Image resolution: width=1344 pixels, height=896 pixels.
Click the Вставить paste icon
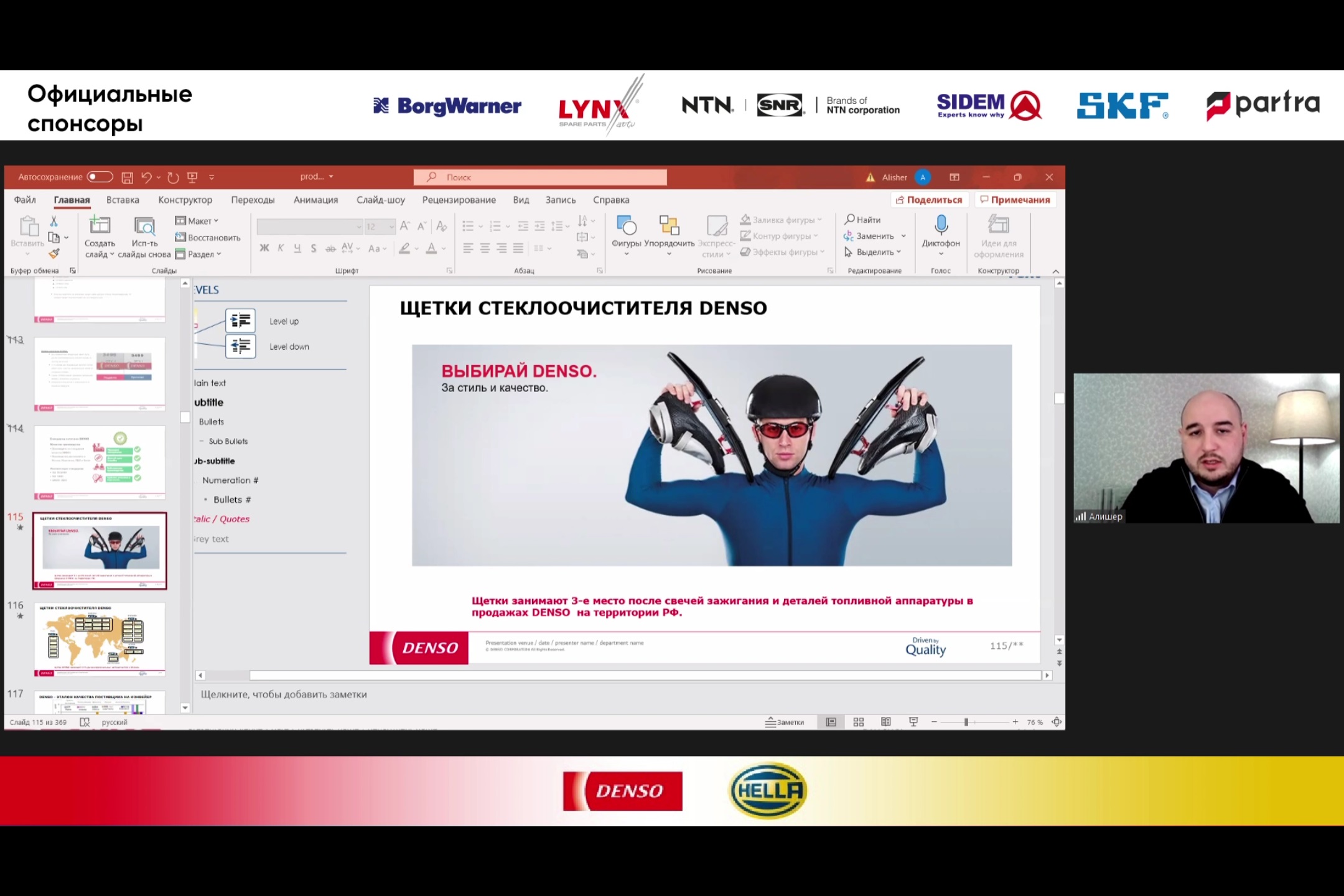(x=28, y=225)
